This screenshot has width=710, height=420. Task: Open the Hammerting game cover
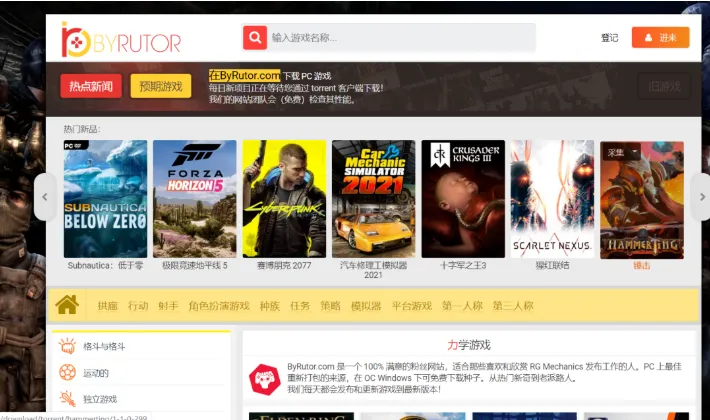pos(642,200)
